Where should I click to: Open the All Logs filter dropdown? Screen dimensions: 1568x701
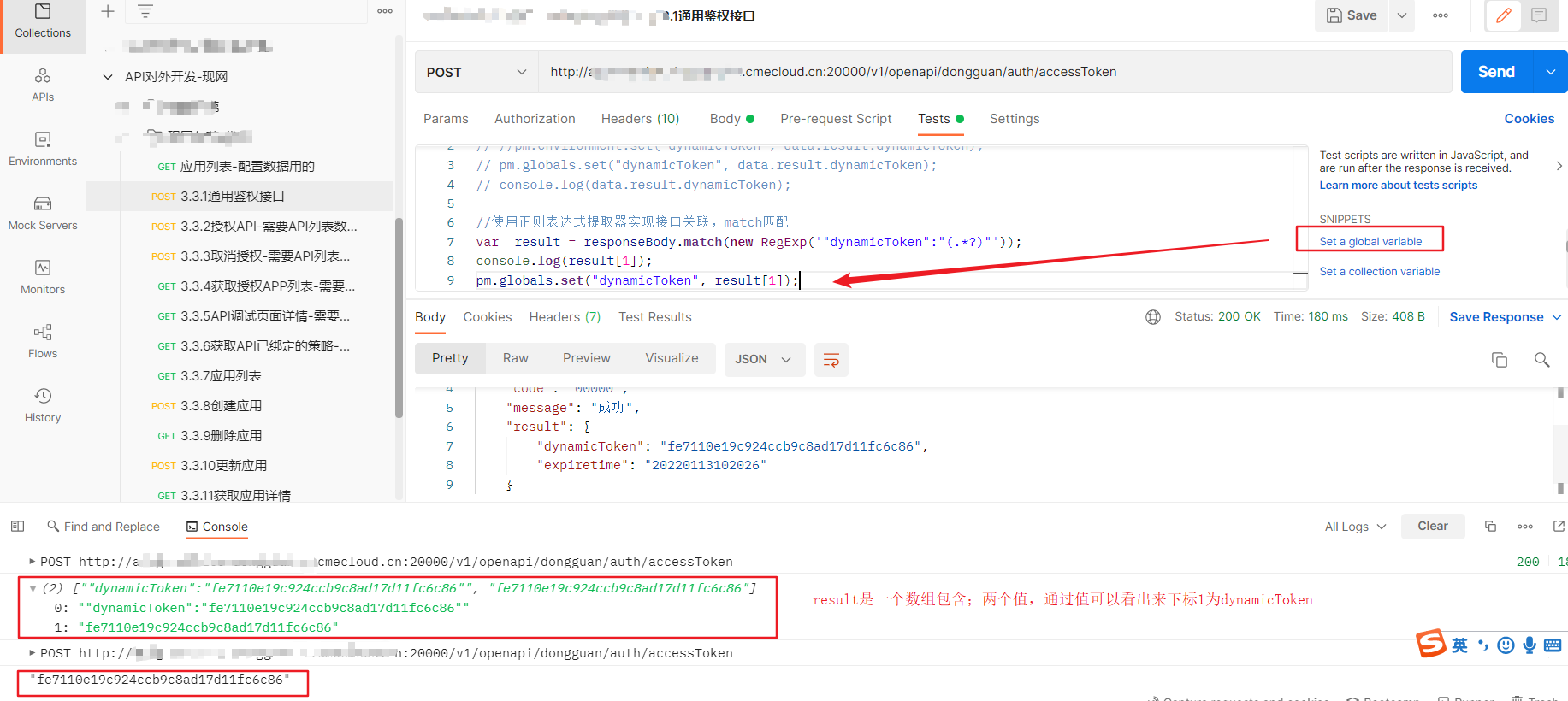[x=1355, y=527]
